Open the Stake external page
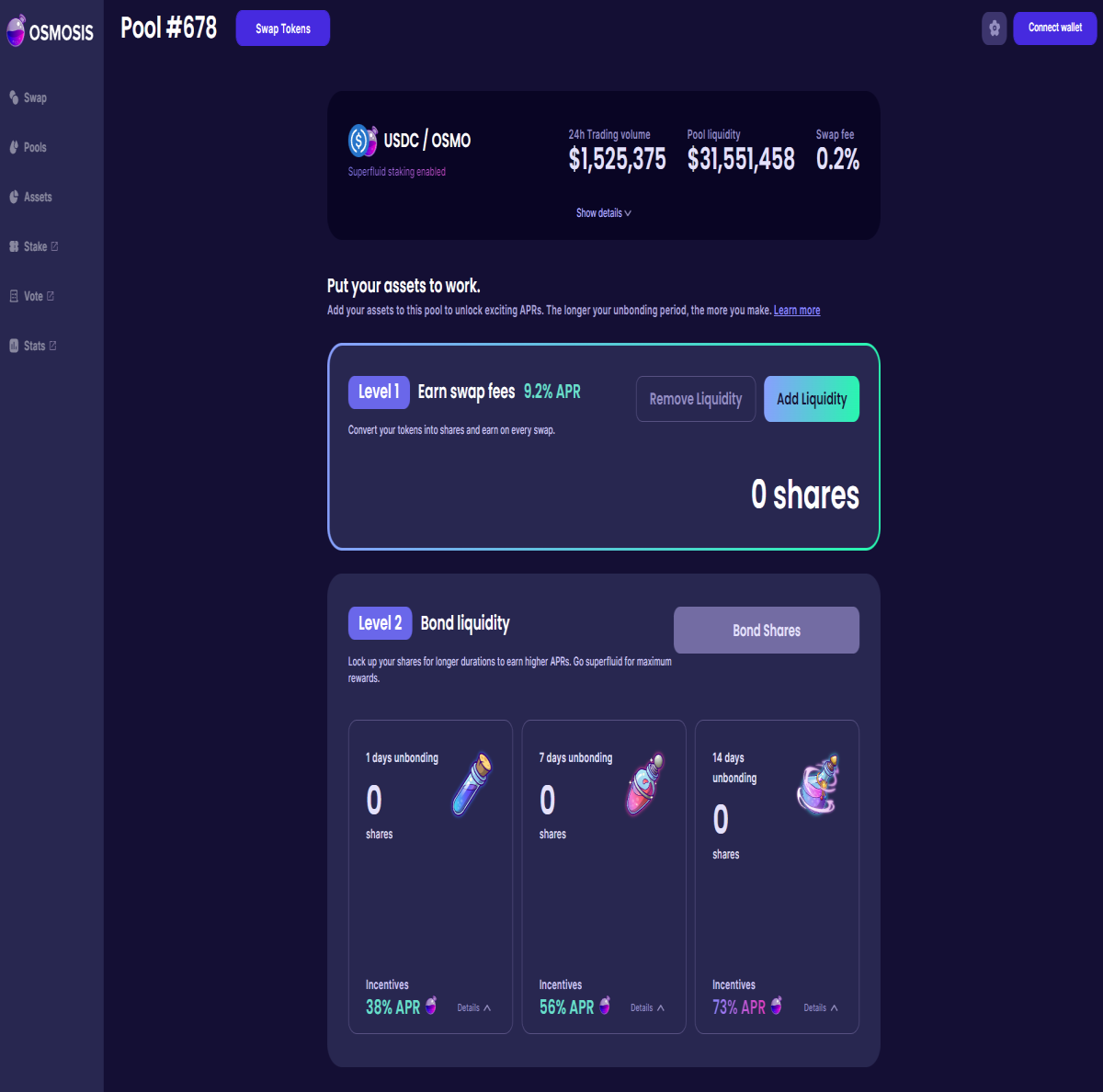The image size is (1103, 1092). click(x=34, y=246)
